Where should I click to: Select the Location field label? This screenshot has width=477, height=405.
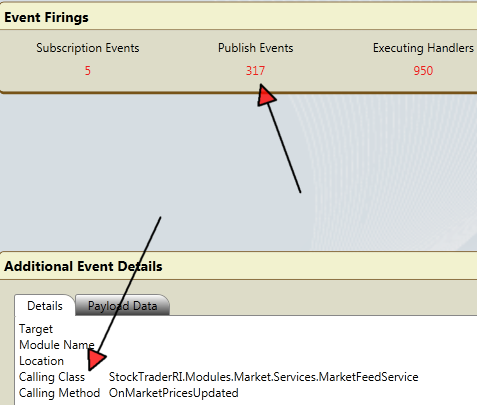[x=41, y=361]
